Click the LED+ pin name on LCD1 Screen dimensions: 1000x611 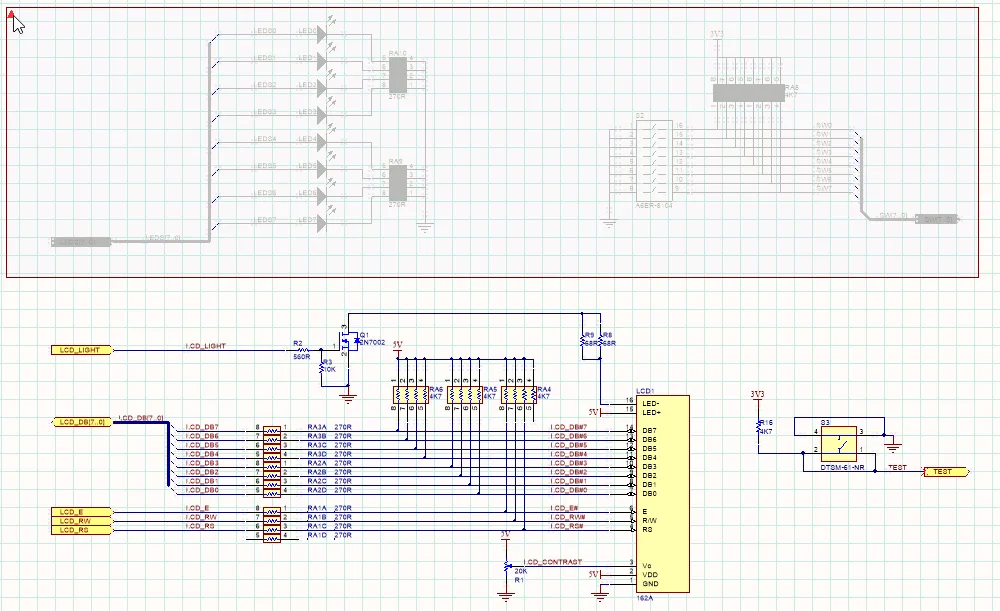(651, 413)
